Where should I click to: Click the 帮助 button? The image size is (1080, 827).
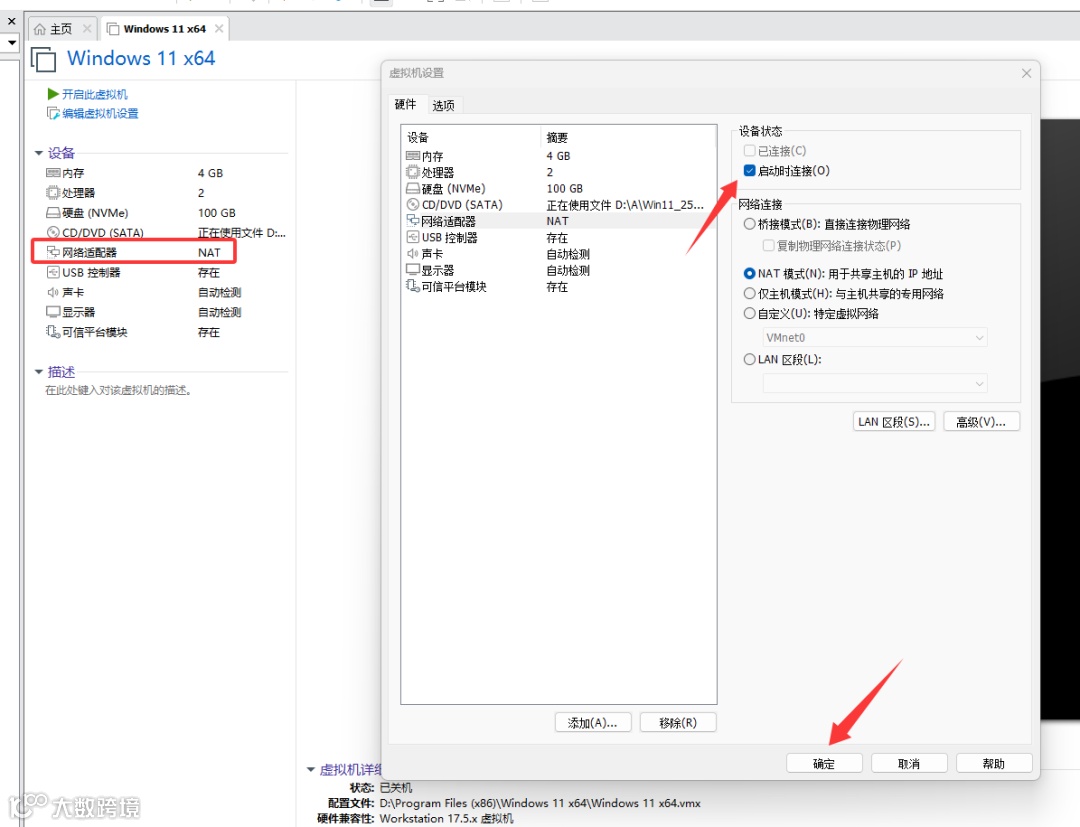point(993,763)
